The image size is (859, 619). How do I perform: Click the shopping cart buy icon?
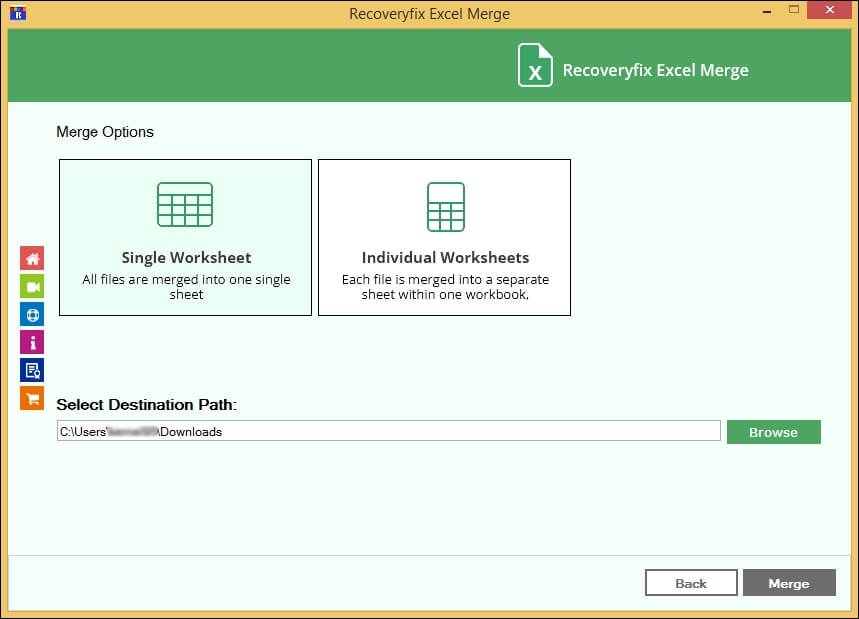click(32, 398)
